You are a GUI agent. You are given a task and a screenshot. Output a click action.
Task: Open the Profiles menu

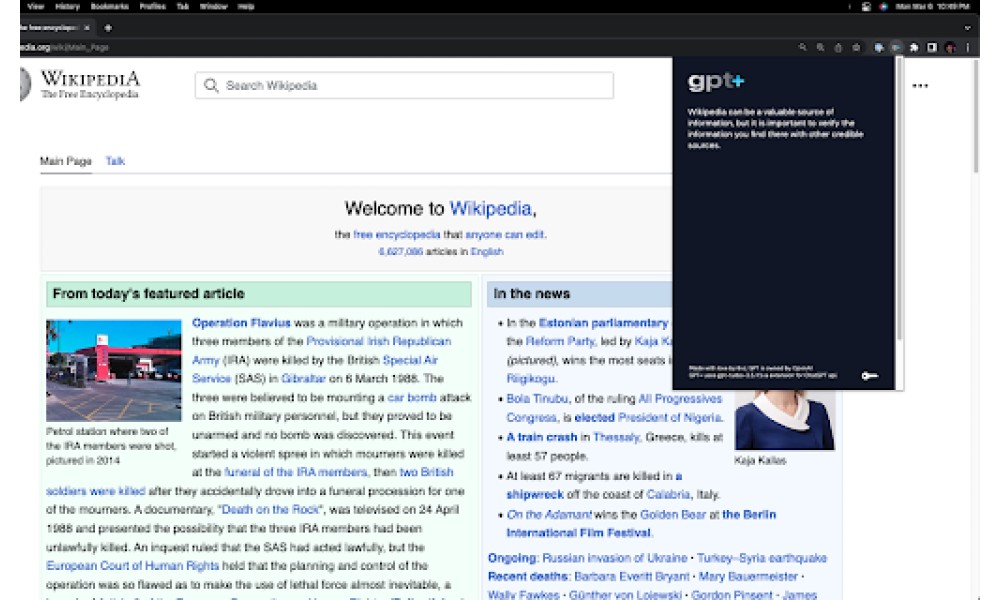click(152, 6)
